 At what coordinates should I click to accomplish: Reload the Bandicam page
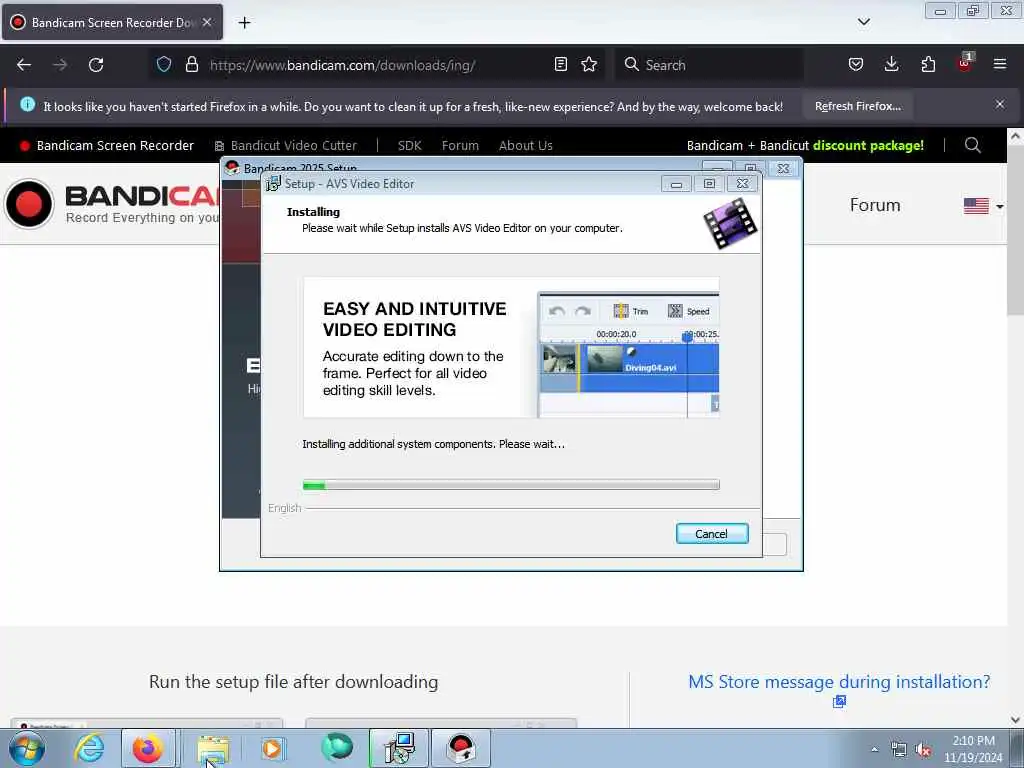coord(96,65)
